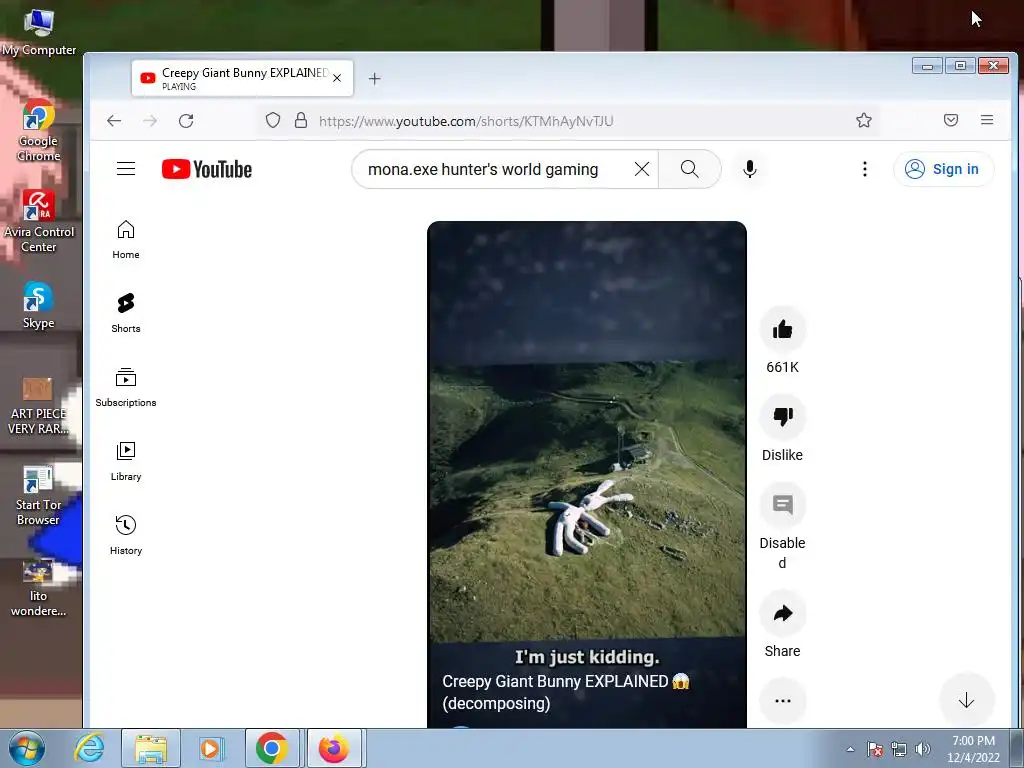Screen dimensions: 1024x768
Task: Open YouTube settings three-dot menu
Action: (865, 169)
